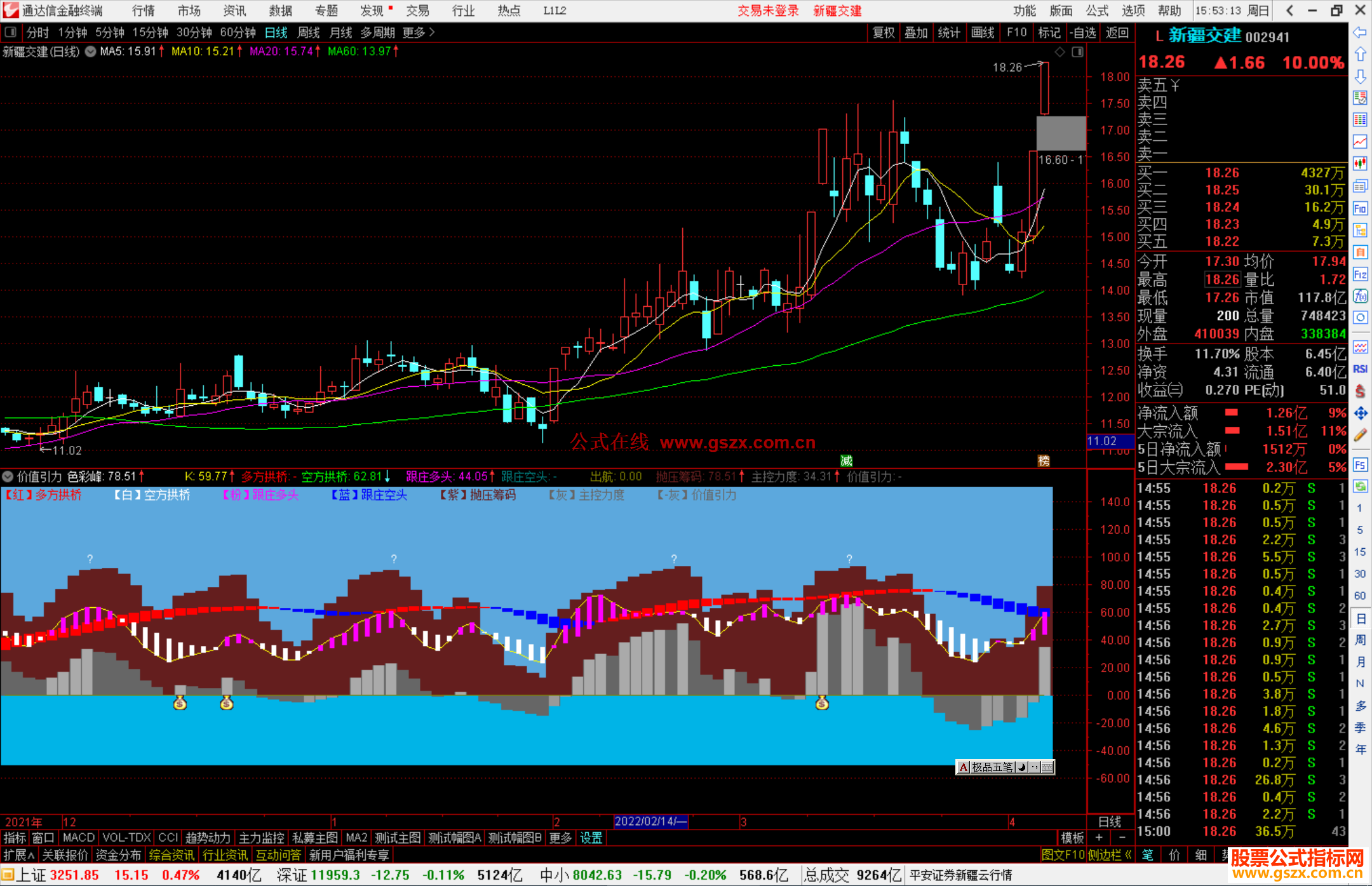This screenshot has height=886, width=1372.
Task: Click the 5日大宗流入 red bar indicator
Action: click(x=1236, y=467)
